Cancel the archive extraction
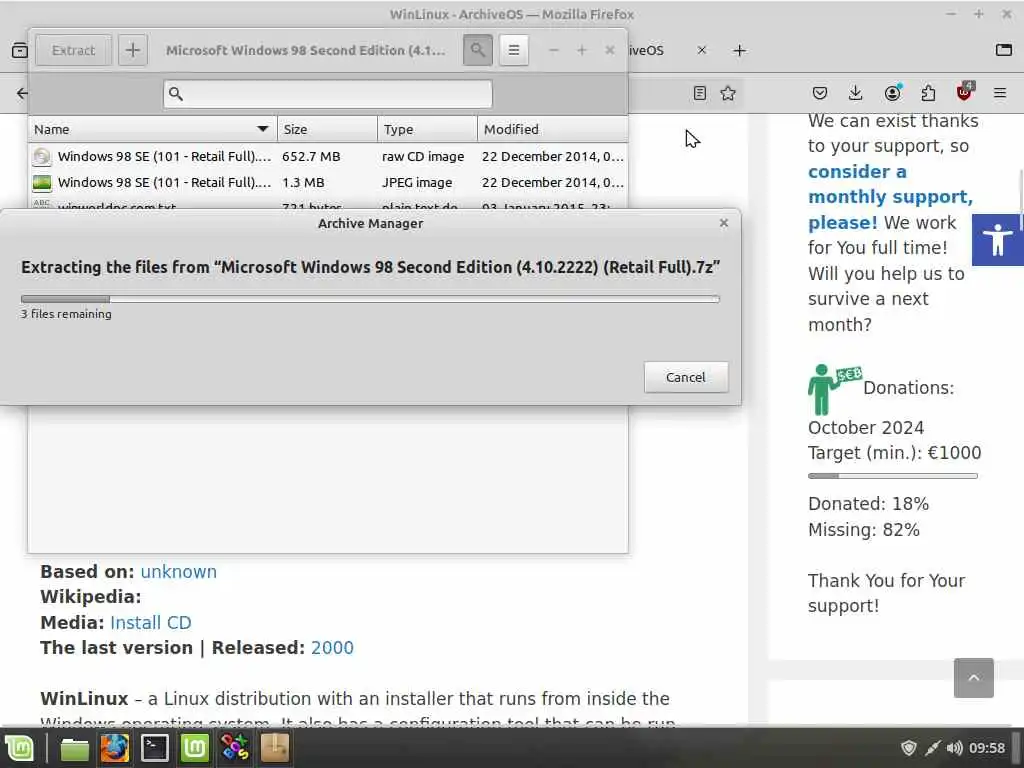Viewport: 1024px width, 768px height. coord(686,377)
